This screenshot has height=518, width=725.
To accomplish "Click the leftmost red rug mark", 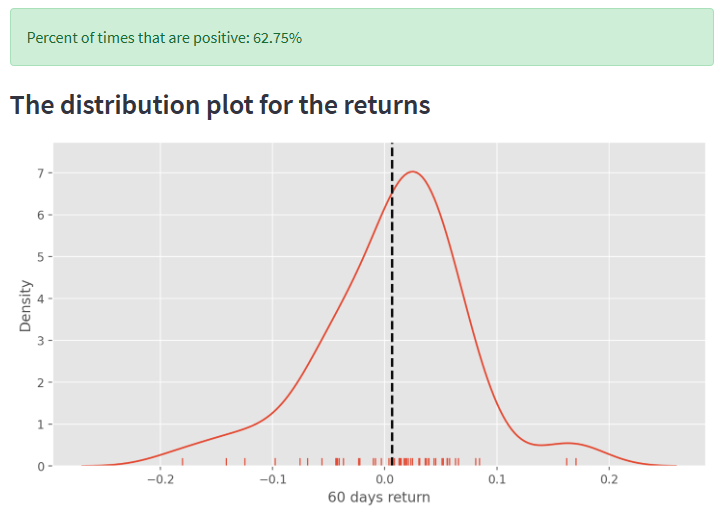I will 182,461.
